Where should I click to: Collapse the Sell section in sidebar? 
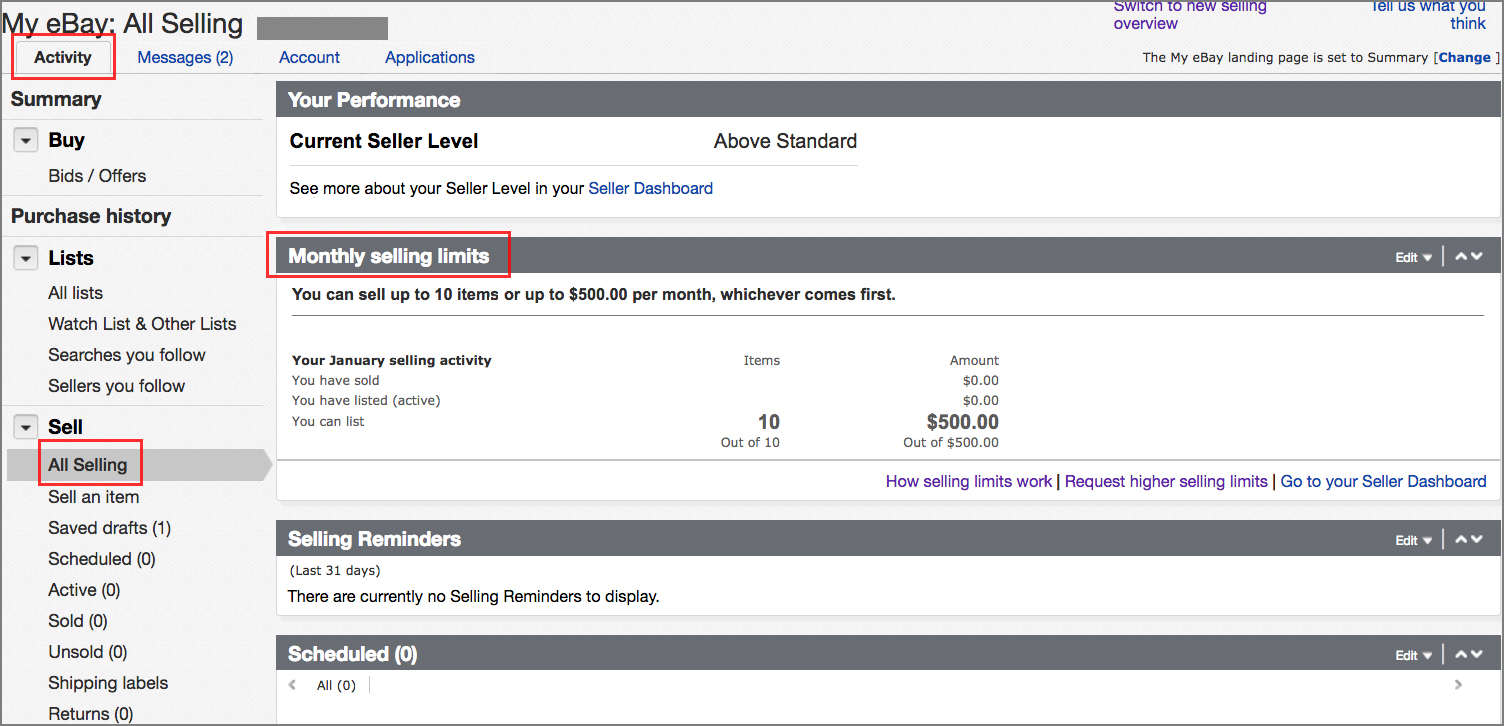[26, 427]
